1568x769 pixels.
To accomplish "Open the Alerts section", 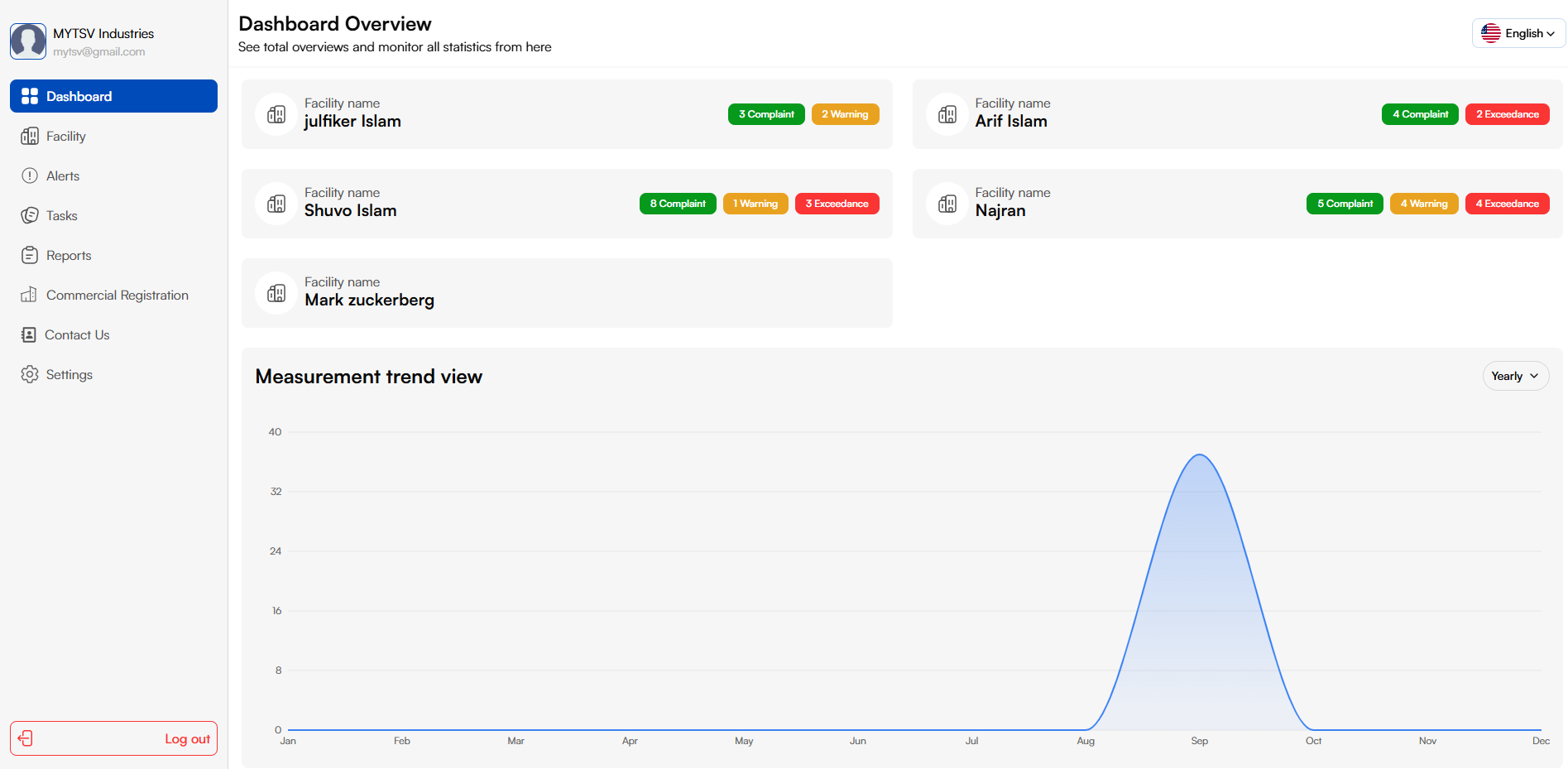I will point(113,175).
